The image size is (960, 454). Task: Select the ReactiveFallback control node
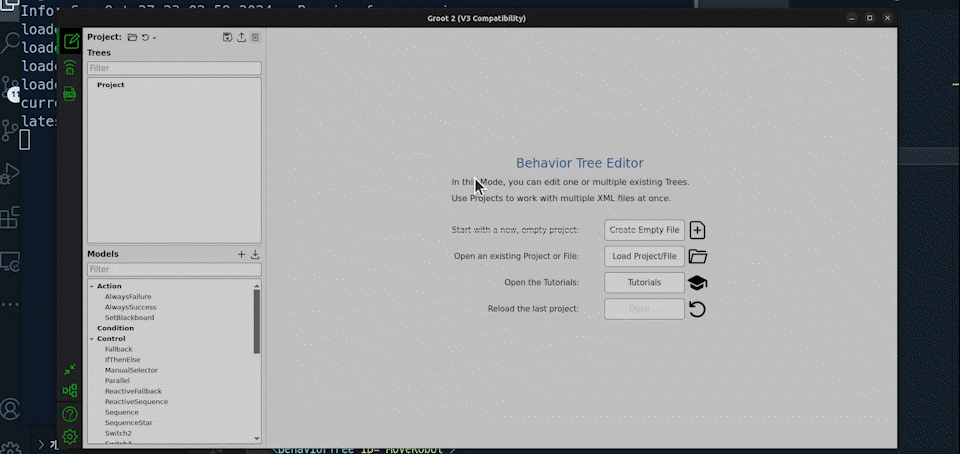tap(133, 391)
